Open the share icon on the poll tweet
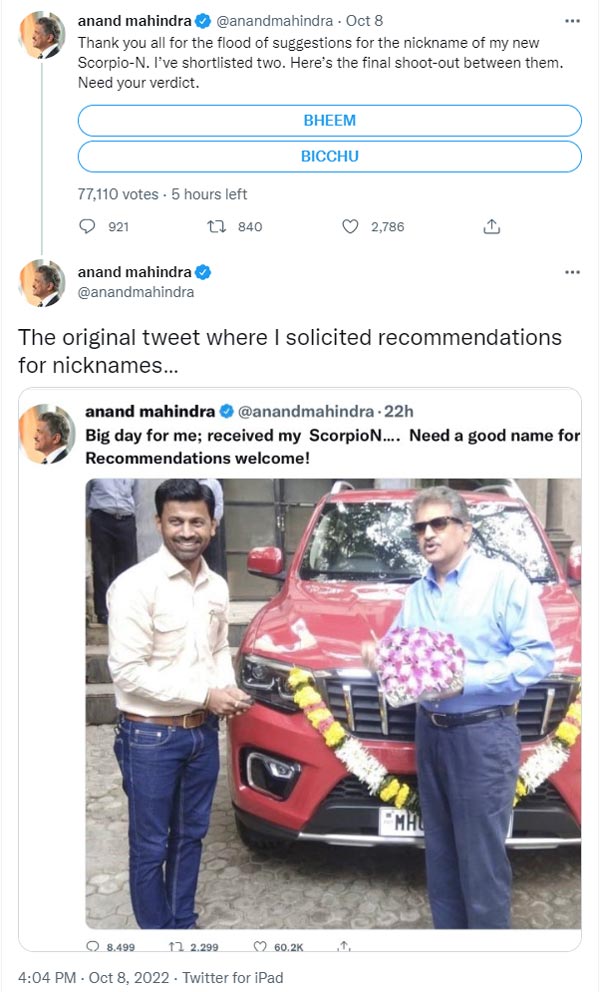 point(491,226)
